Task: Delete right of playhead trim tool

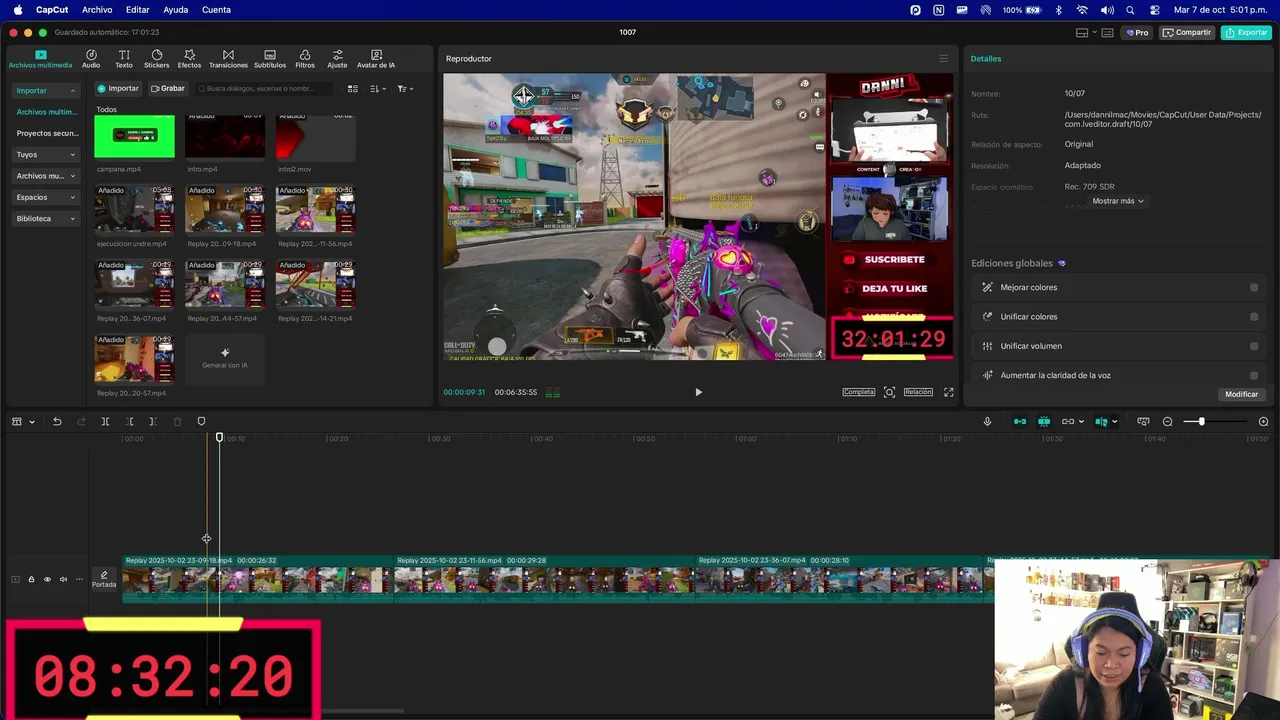Action: click(153, 422)
